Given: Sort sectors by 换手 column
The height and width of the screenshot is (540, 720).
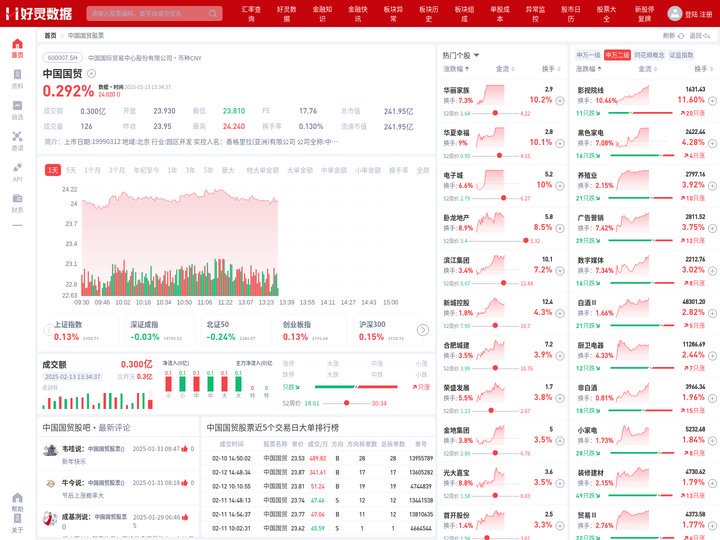Looking at the screenshot, I should (x=703, y=69).
